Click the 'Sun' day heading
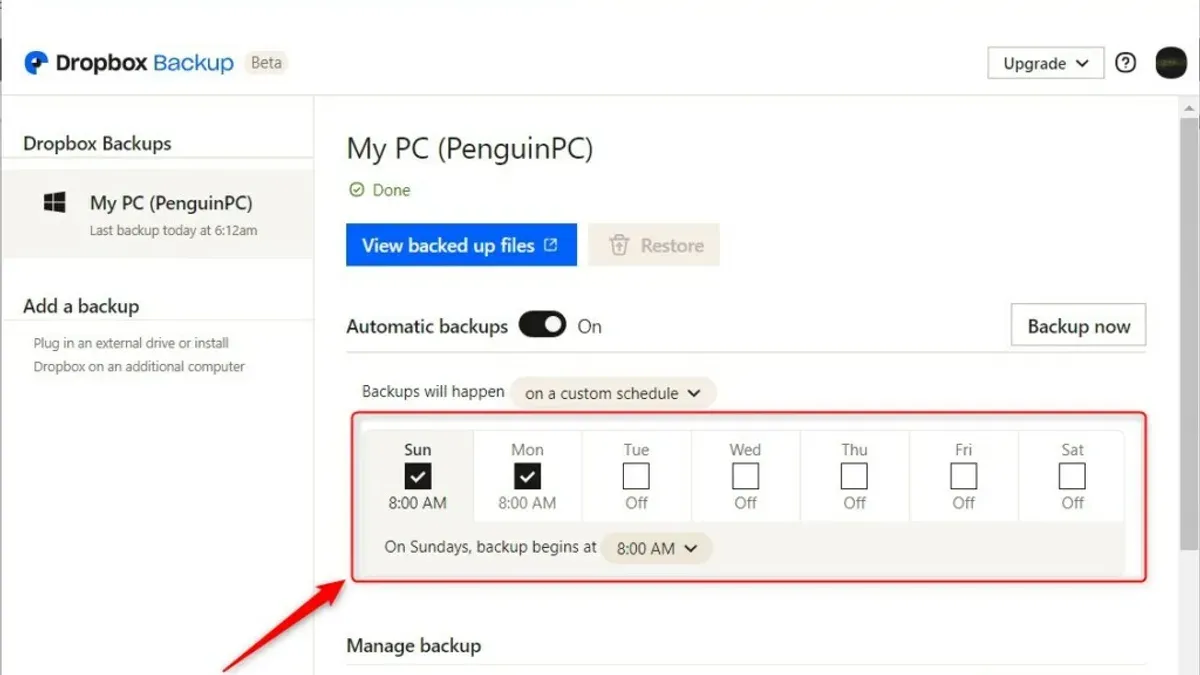This screenshot has height=675, width=1200. (418, 450)
